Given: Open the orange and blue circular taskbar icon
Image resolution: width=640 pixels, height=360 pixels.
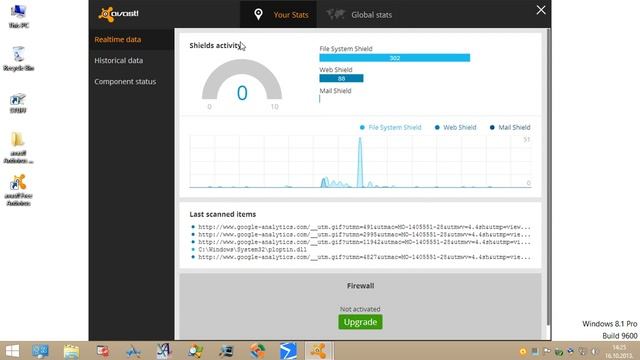Looking at the screenshot, I should pyautogui.click(x=257, y=351).
